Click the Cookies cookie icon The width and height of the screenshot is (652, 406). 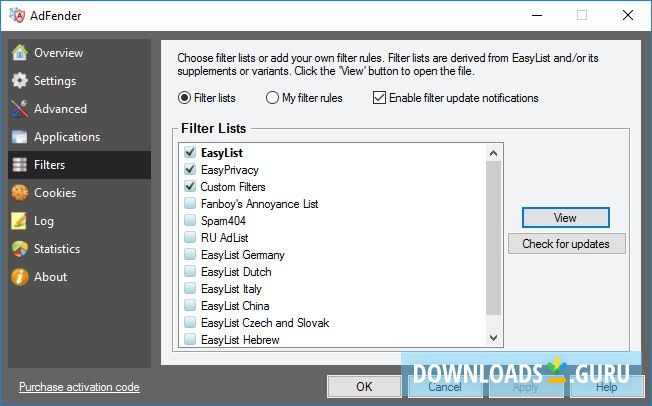20,193
